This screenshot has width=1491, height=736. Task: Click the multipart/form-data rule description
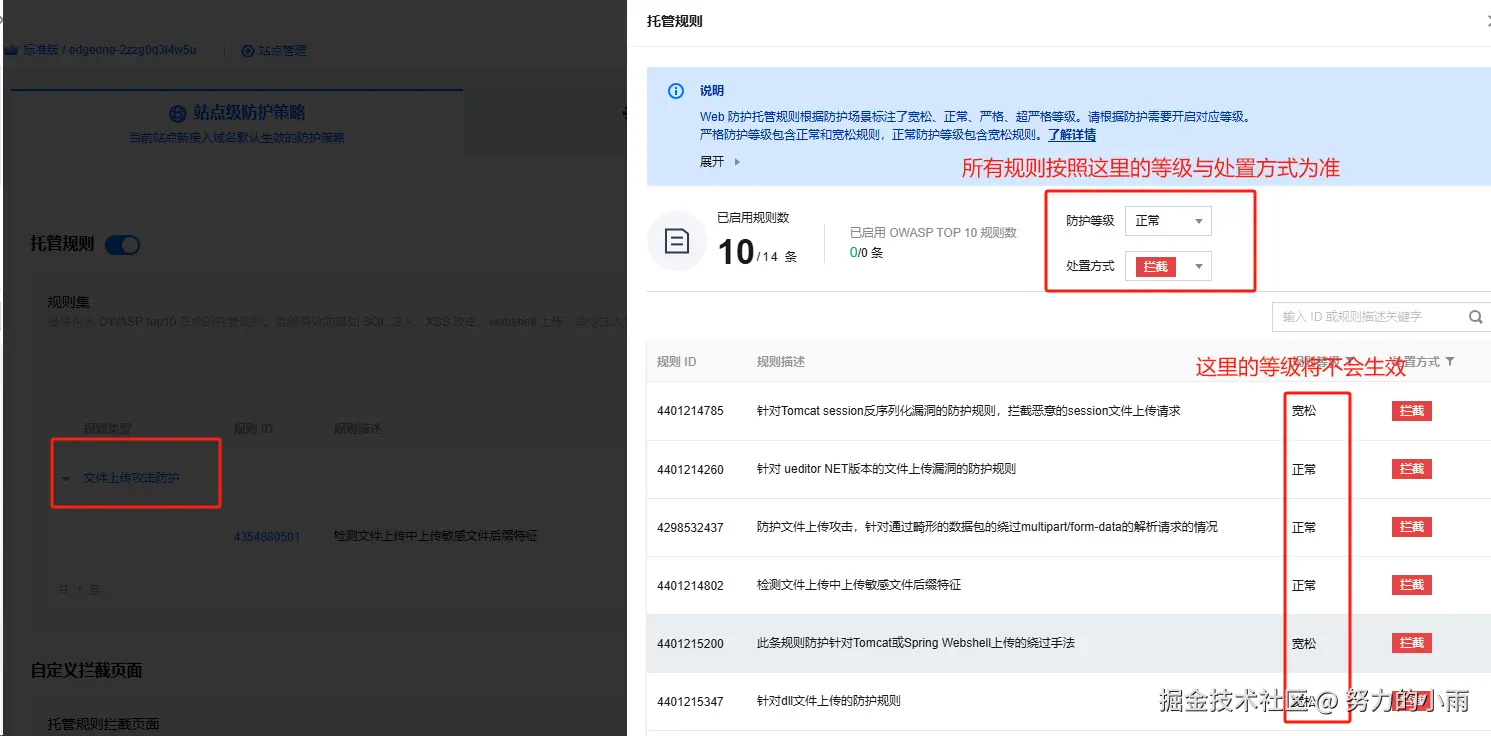(x=987, y=527)
